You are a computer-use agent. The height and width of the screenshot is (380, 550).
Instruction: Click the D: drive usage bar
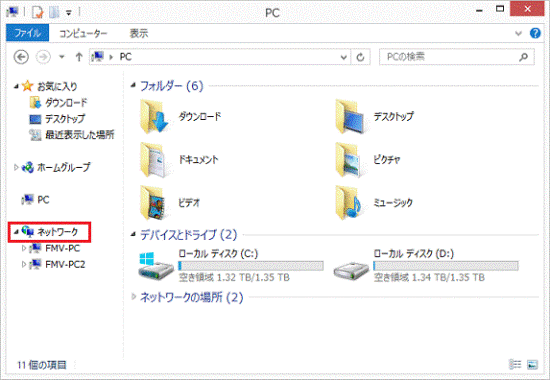[x=446, y=266]
